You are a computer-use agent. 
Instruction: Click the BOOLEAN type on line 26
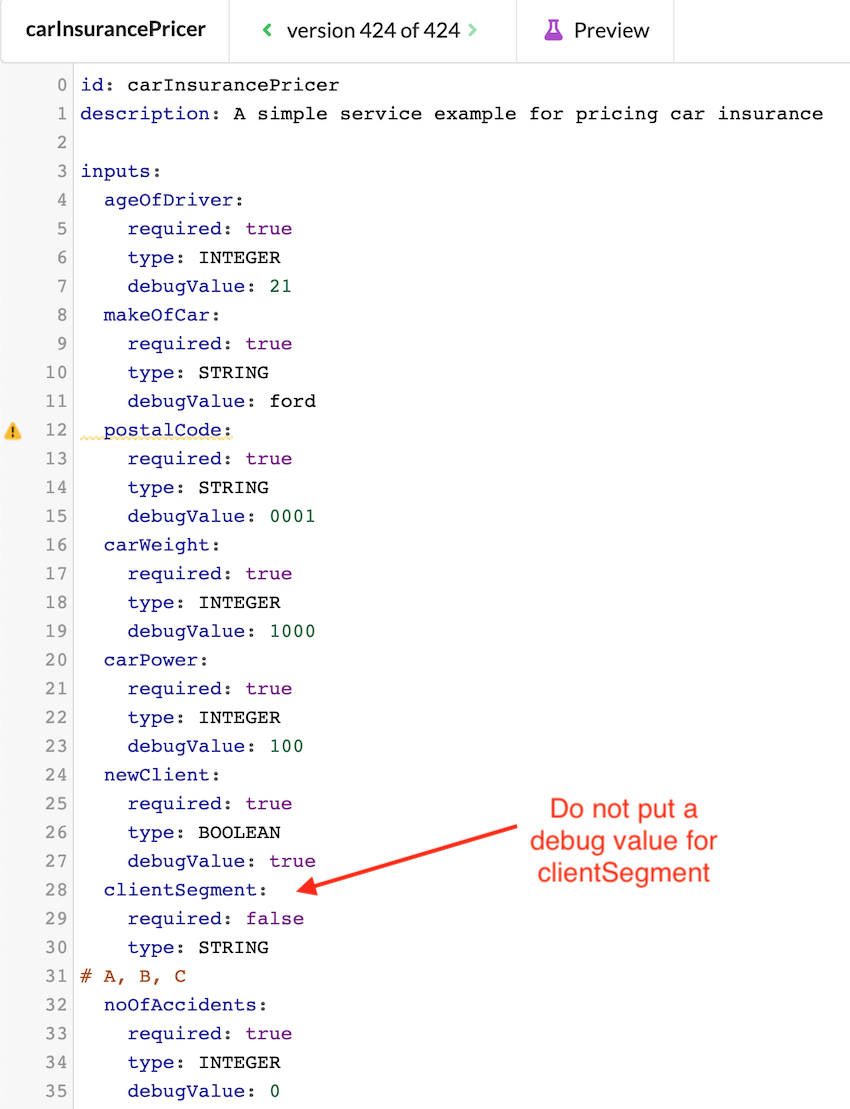click(240, 832)
